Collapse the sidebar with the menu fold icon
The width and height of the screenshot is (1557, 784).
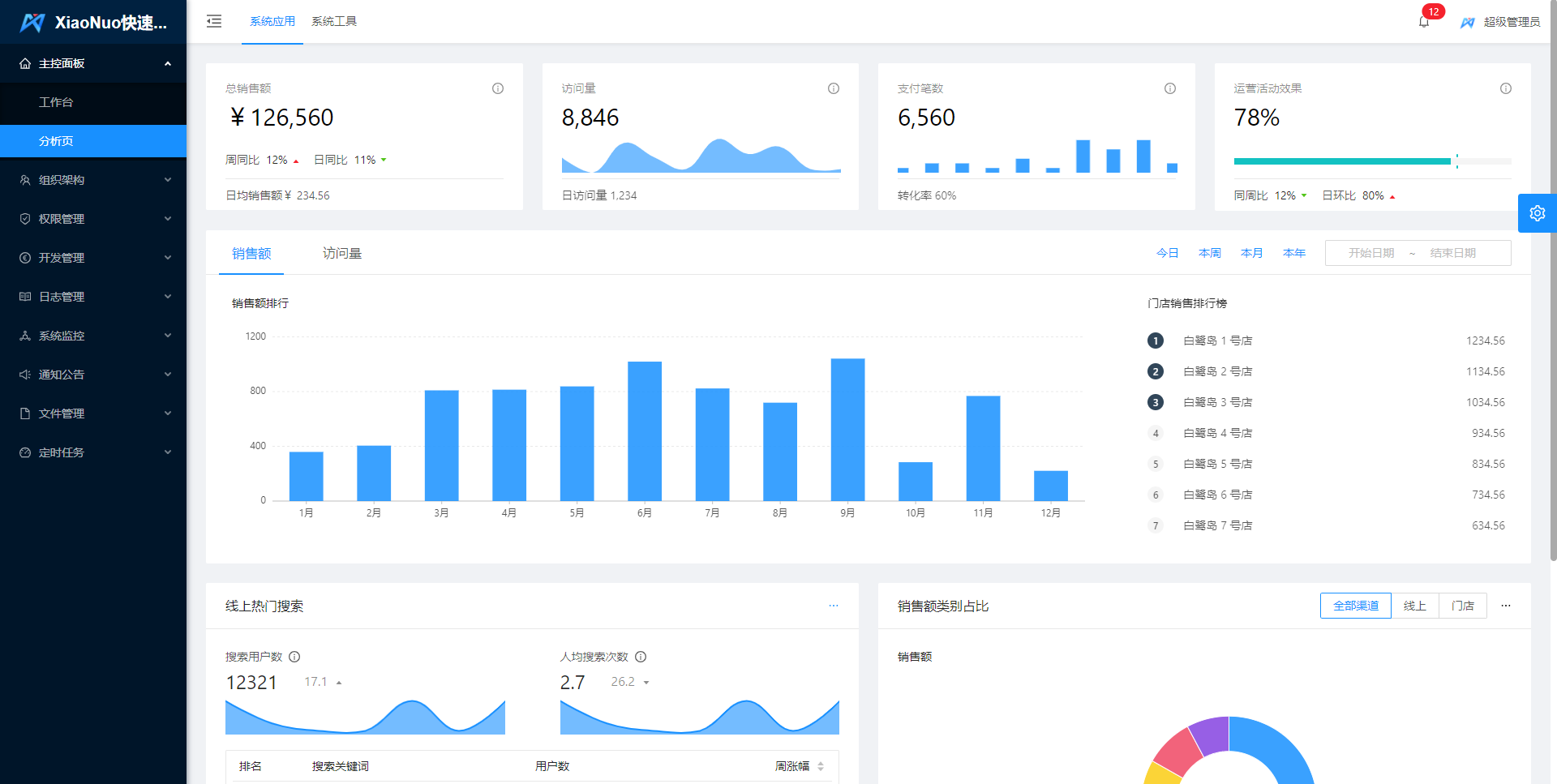(214, 21)
